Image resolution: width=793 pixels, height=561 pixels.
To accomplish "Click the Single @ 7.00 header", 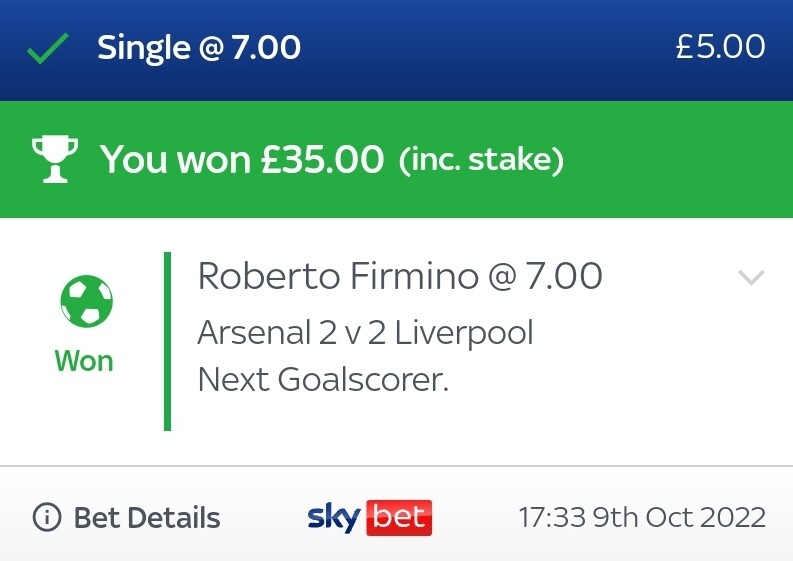I will [199, 48].
